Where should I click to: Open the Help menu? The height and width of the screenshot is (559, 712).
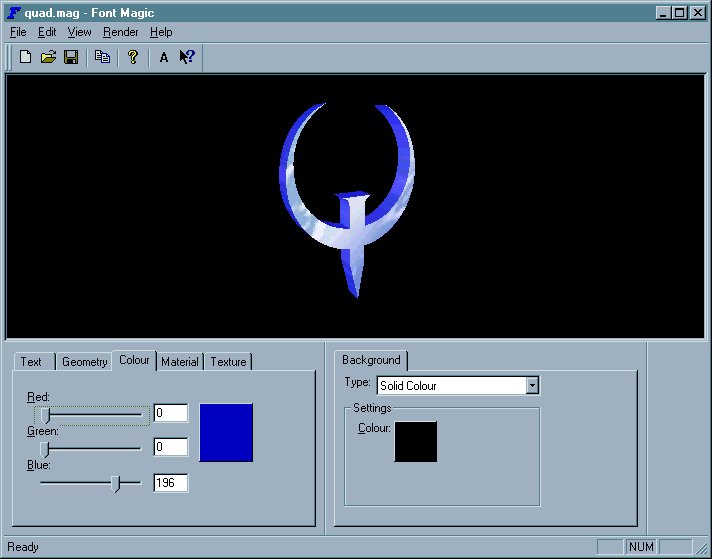pos(161,32)
